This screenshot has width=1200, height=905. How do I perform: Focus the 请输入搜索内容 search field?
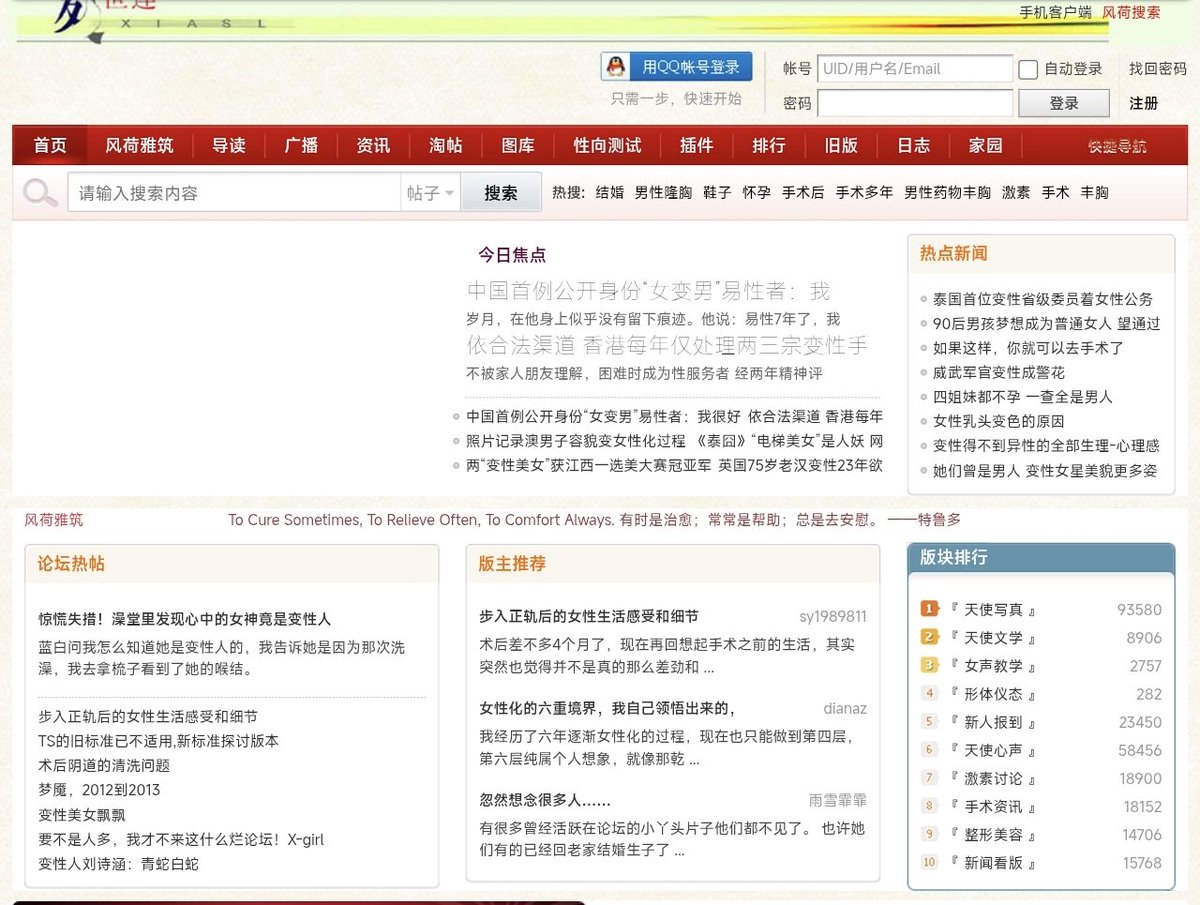(x=235, y=193)
